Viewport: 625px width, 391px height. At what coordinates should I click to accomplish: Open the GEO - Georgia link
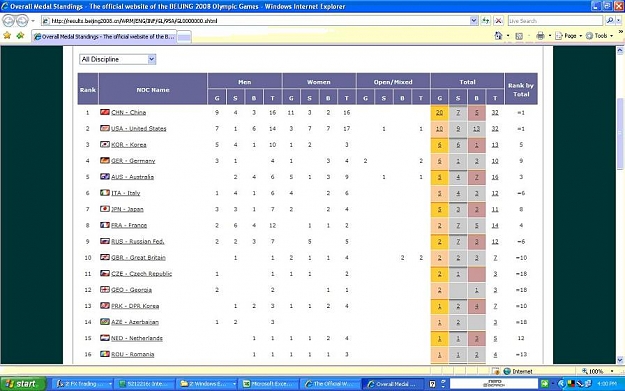click(131, 290)
